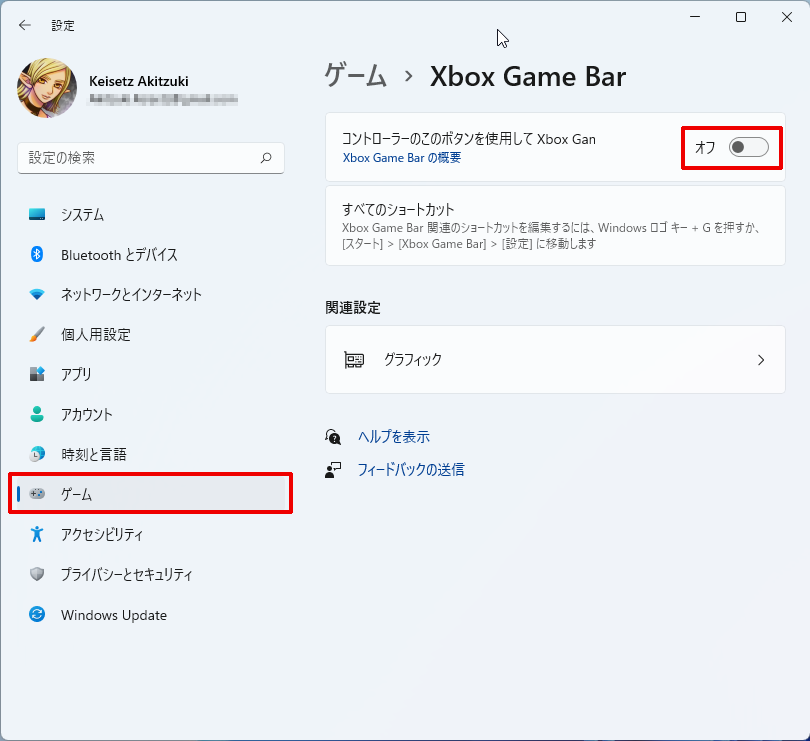This screenshot has height=741, width=810.
Task: Click フィードバックの送信 link
Action: (x=411, y=470)
